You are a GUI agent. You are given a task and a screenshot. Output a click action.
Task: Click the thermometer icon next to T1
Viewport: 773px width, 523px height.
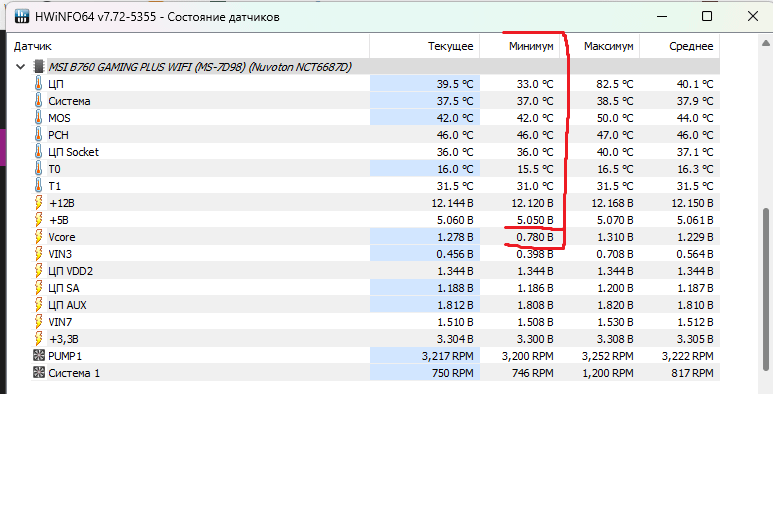tap(38, 186)
